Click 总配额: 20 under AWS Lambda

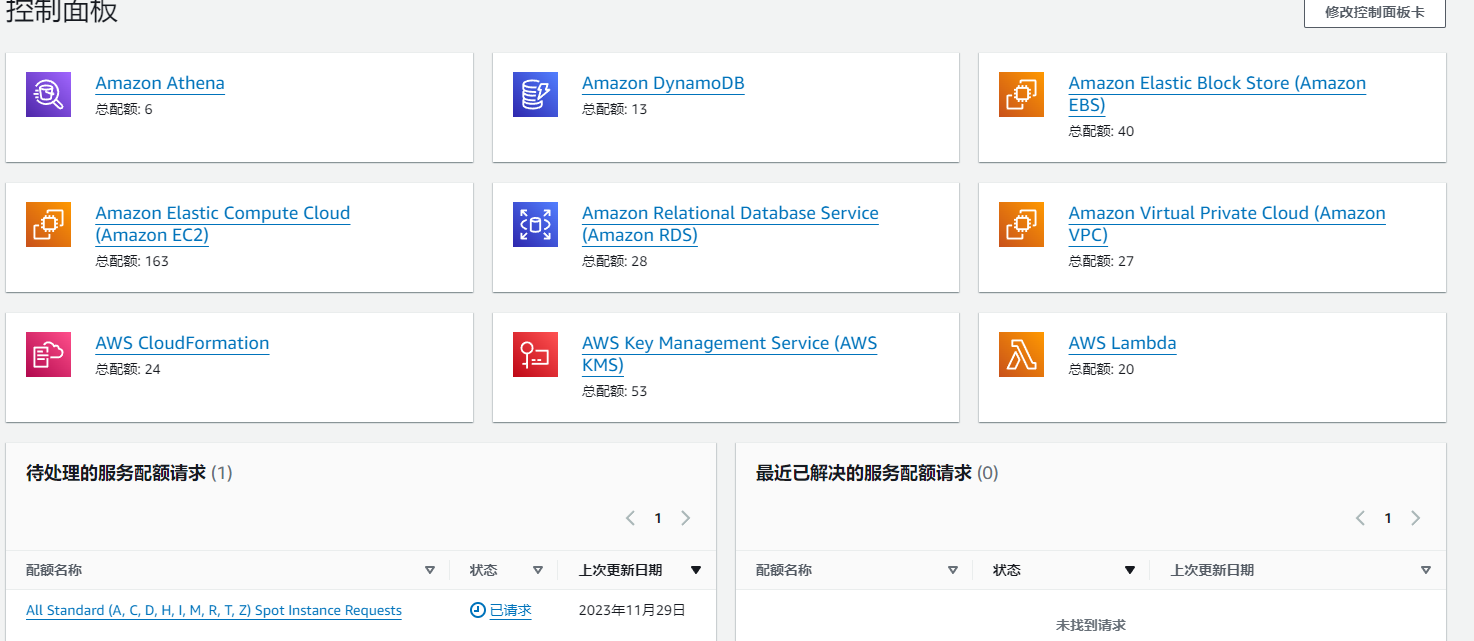click(x=1101, y=369)
